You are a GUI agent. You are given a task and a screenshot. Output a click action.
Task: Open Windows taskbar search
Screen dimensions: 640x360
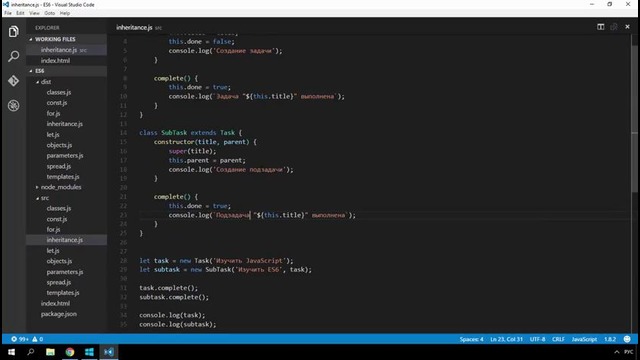[x=31, y=352]
